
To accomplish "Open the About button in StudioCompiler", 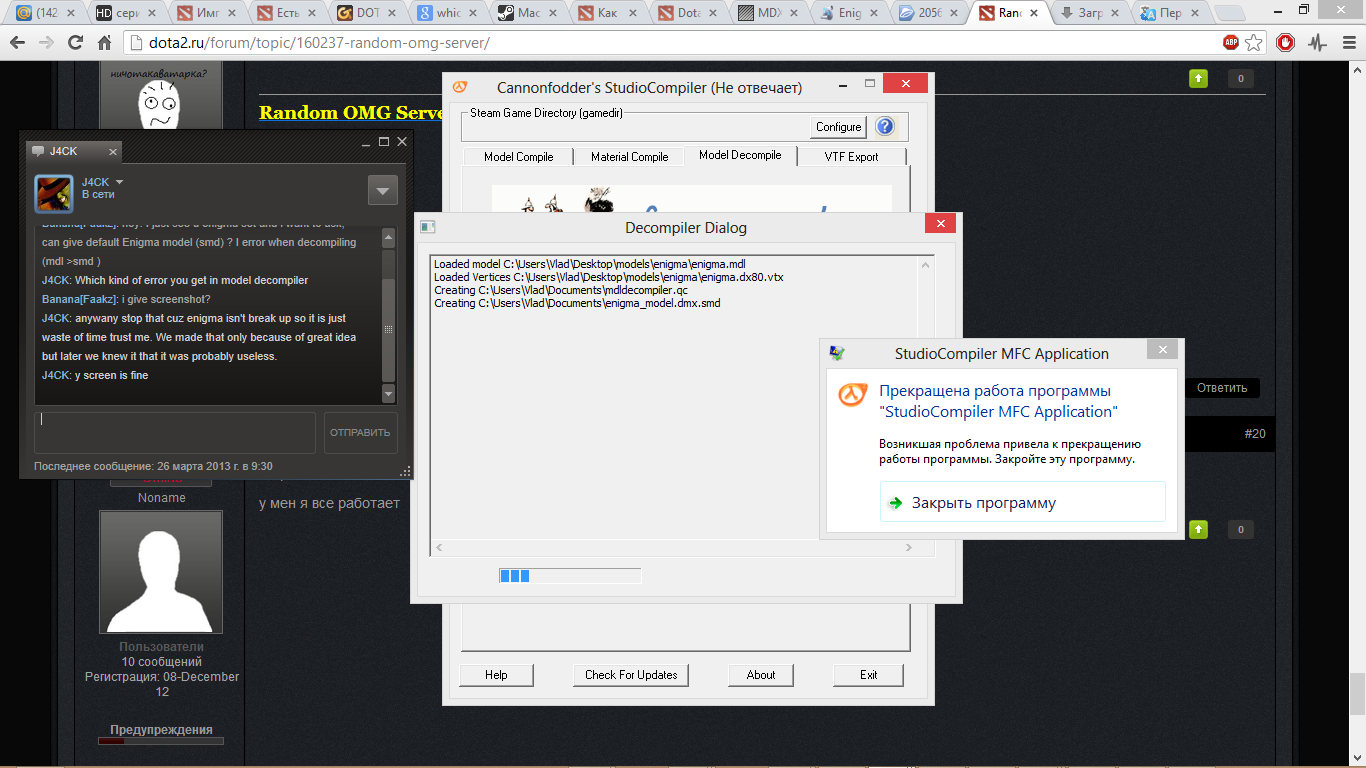I will pyautogui.click(x=761, y=675).
